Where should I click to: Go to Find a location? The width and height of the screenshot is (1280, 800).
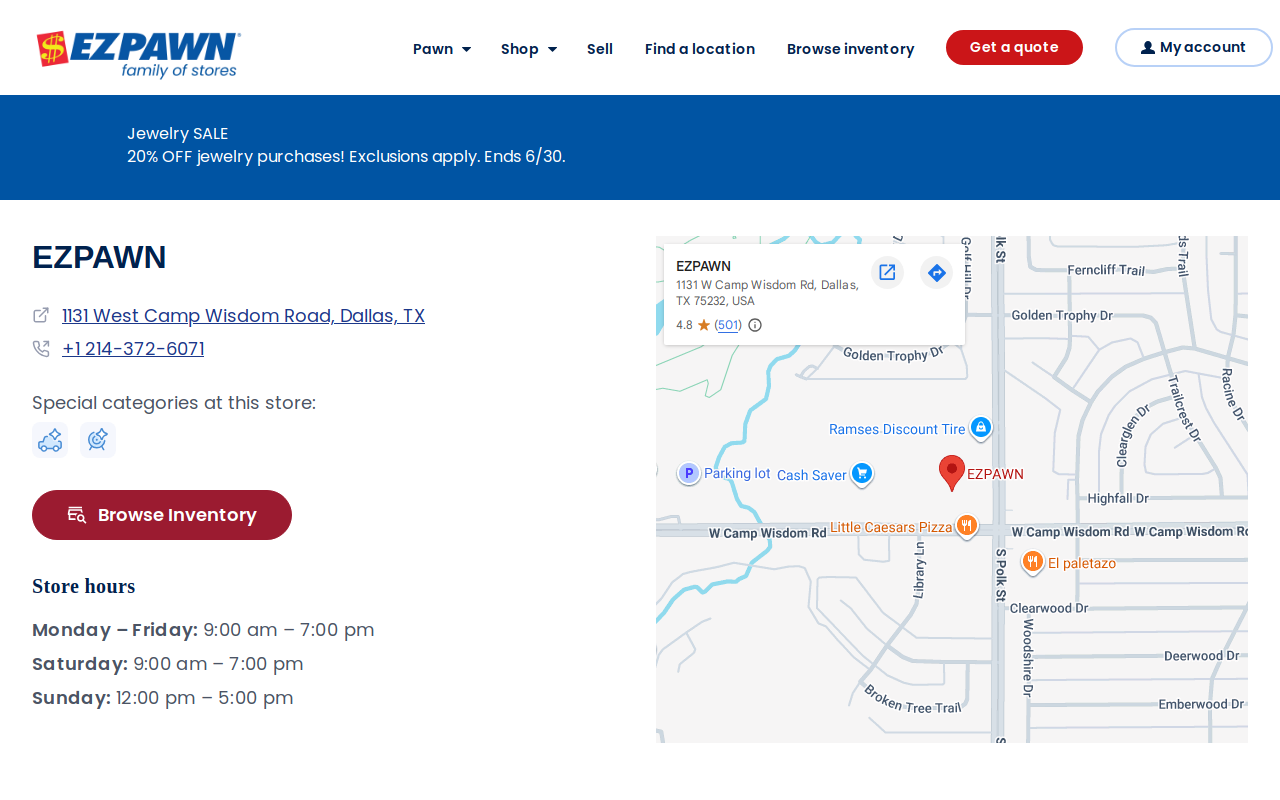[700, 49]
